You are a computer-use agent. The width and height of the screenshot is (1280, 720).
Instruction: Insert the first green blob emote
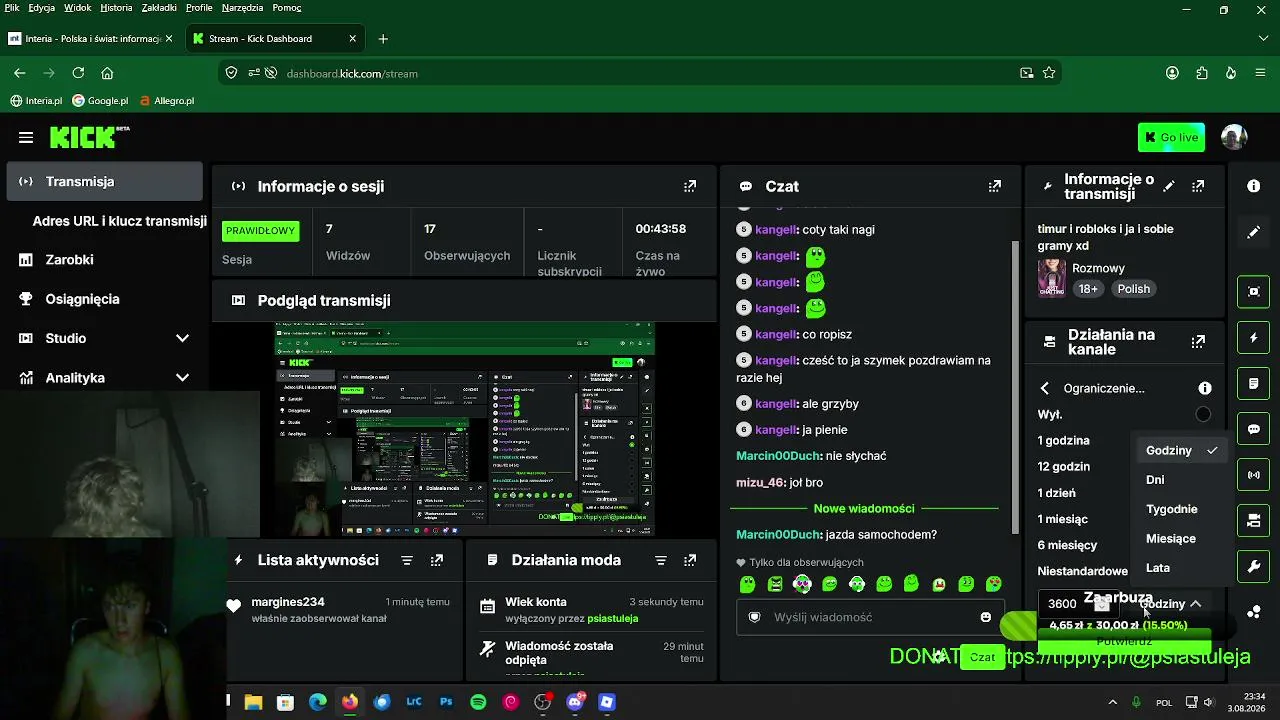tap(747, 584)
